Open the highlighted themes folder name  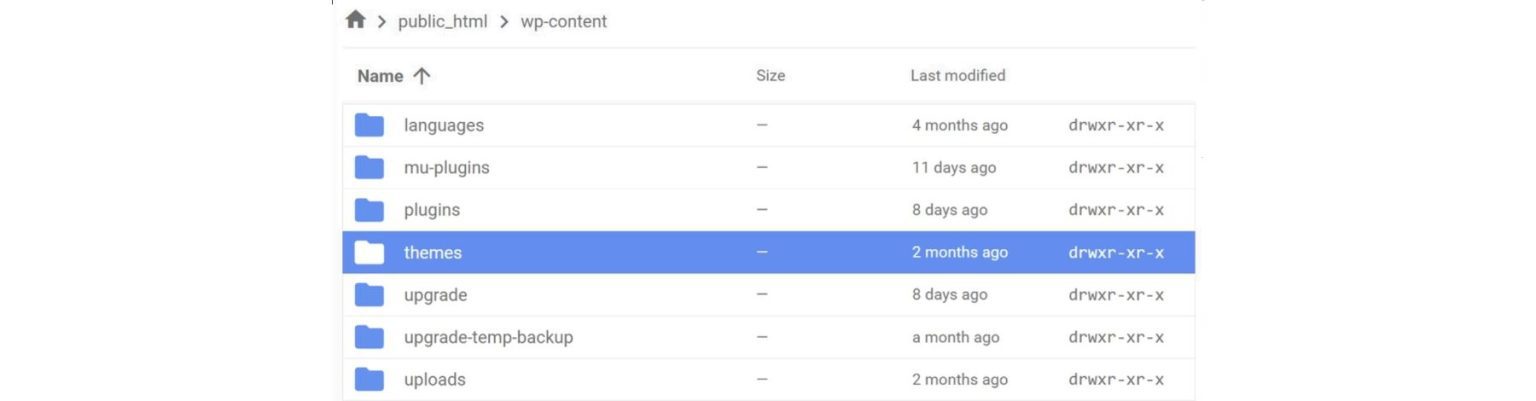pyautogui.click(x=432, y=253)
